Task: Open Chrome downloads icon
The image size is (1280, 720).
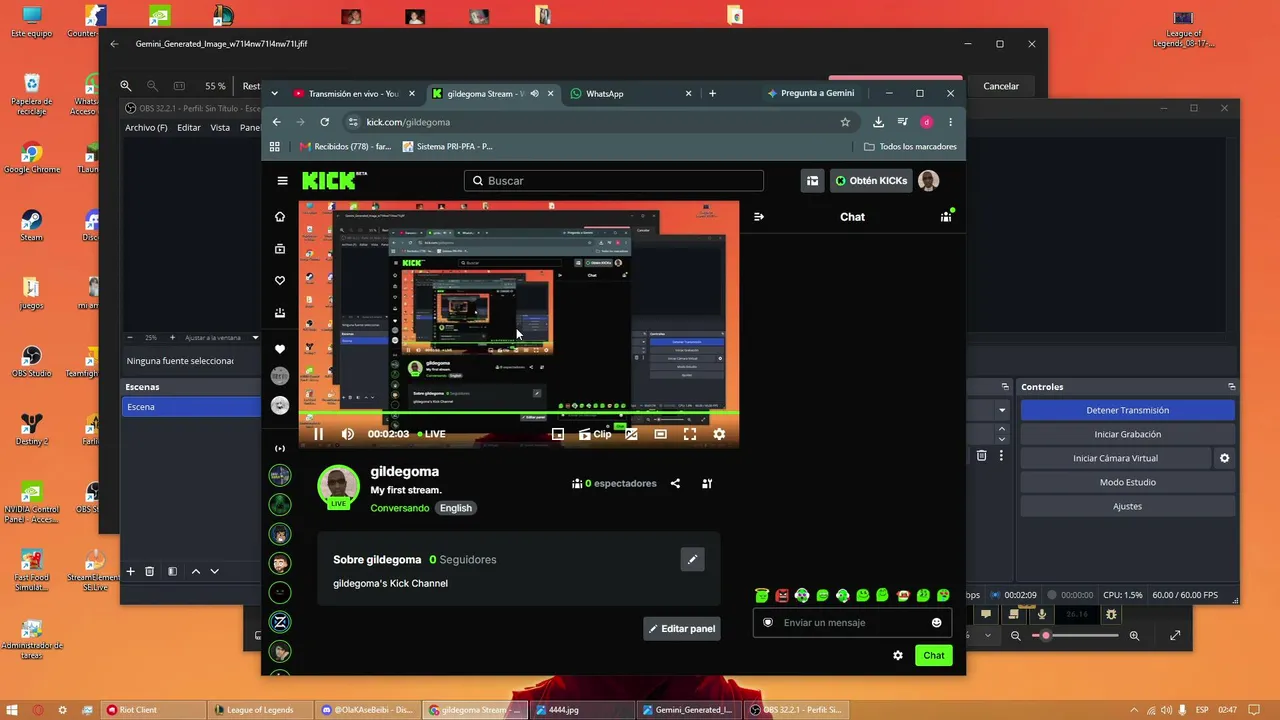Action: (878, 122)
